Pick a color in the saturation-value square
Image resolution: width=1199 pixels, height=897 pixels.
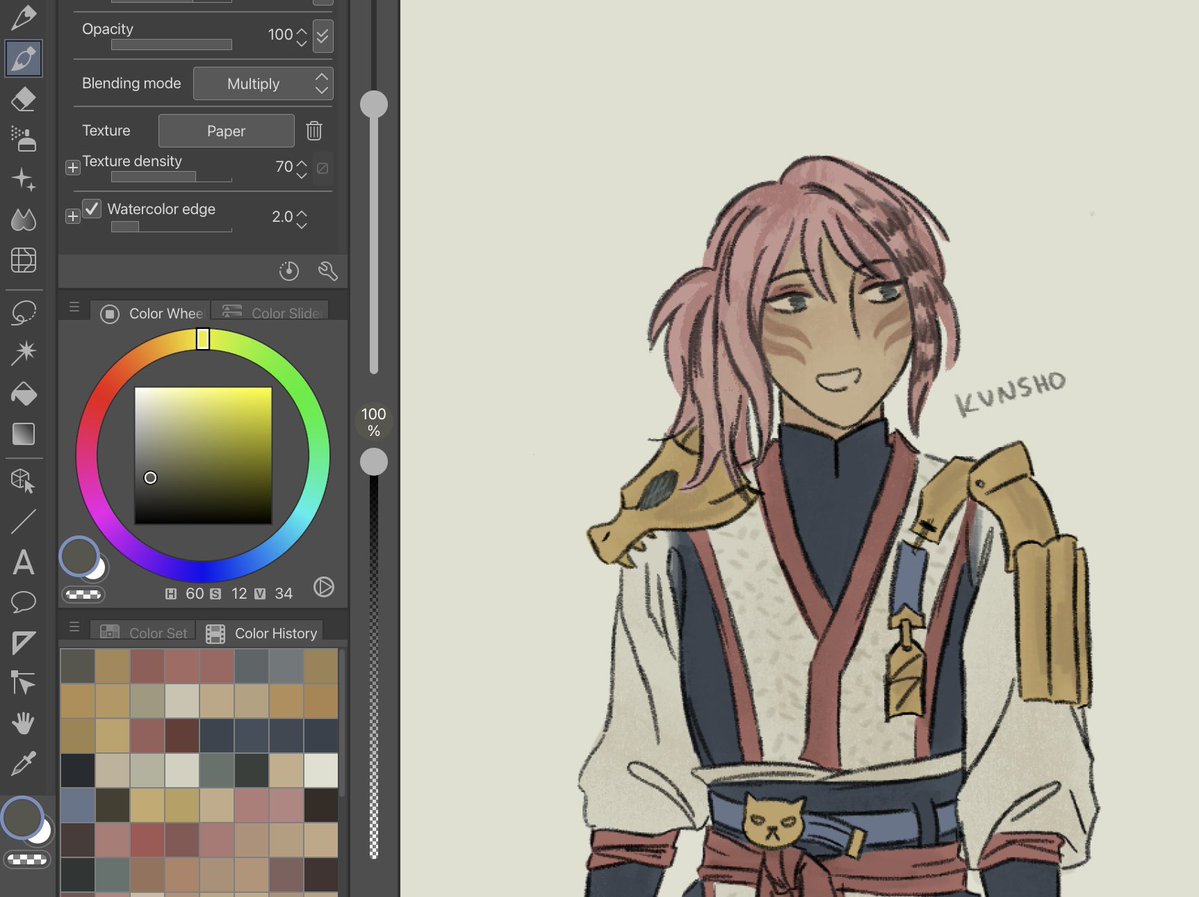[203, 456]
